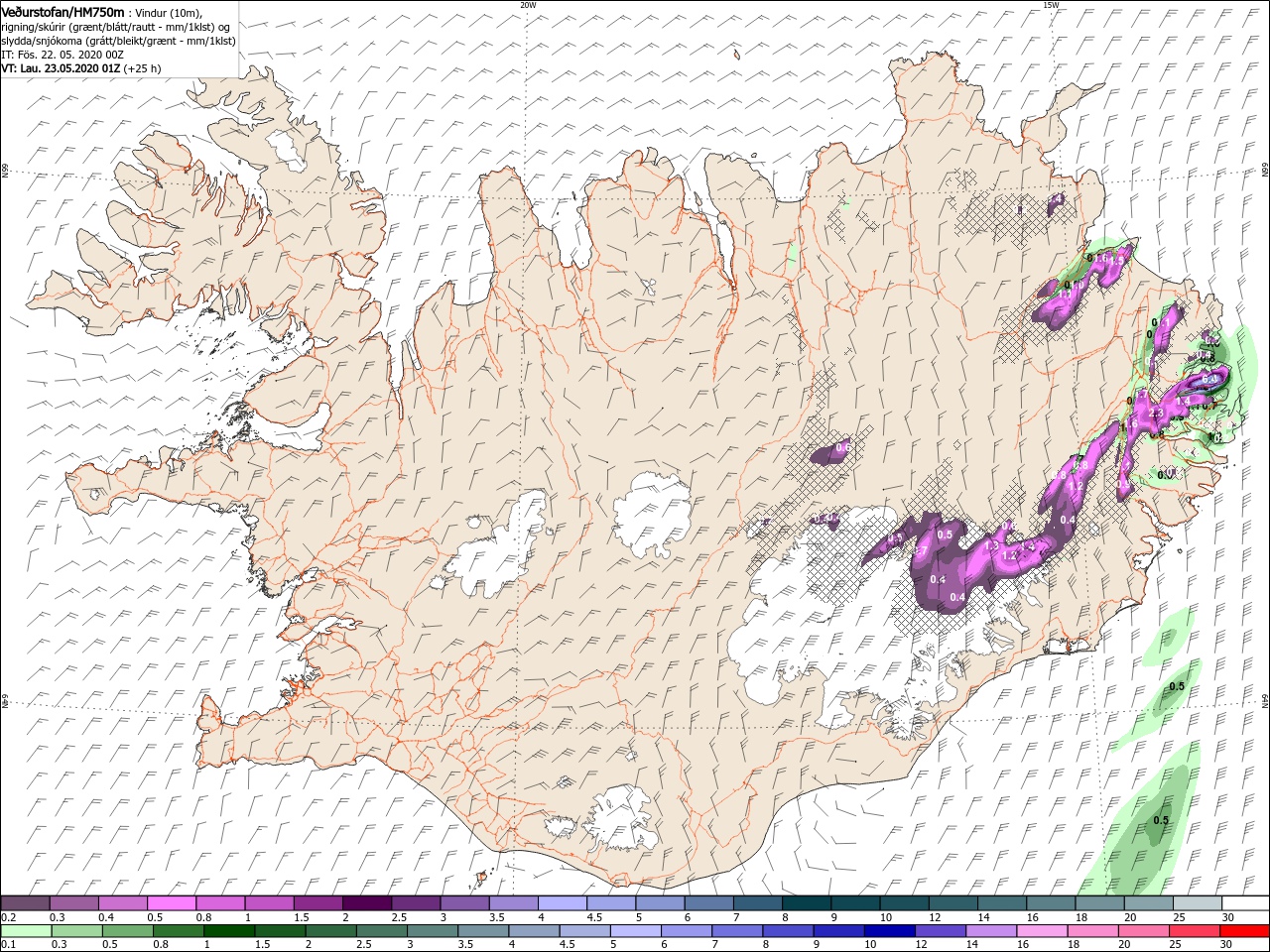Image resolution: width=1270 pixels, height=952 pixels.
Task: Click the light pink 16 swatch in lower legend
Action: [1041, 931]
